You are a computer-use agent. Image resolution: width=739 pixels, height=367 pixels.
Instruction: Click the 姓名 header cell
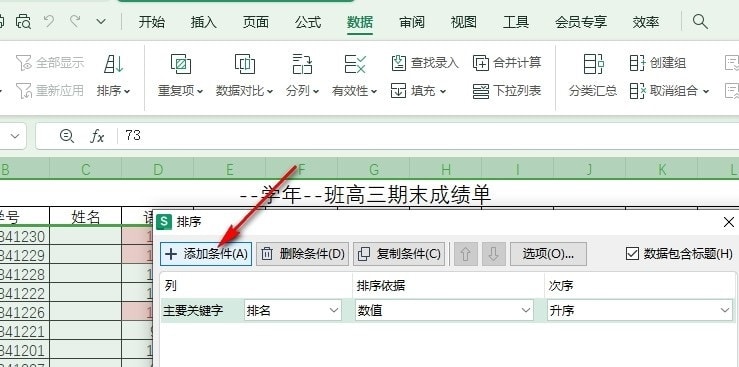[x=85, y=217]
